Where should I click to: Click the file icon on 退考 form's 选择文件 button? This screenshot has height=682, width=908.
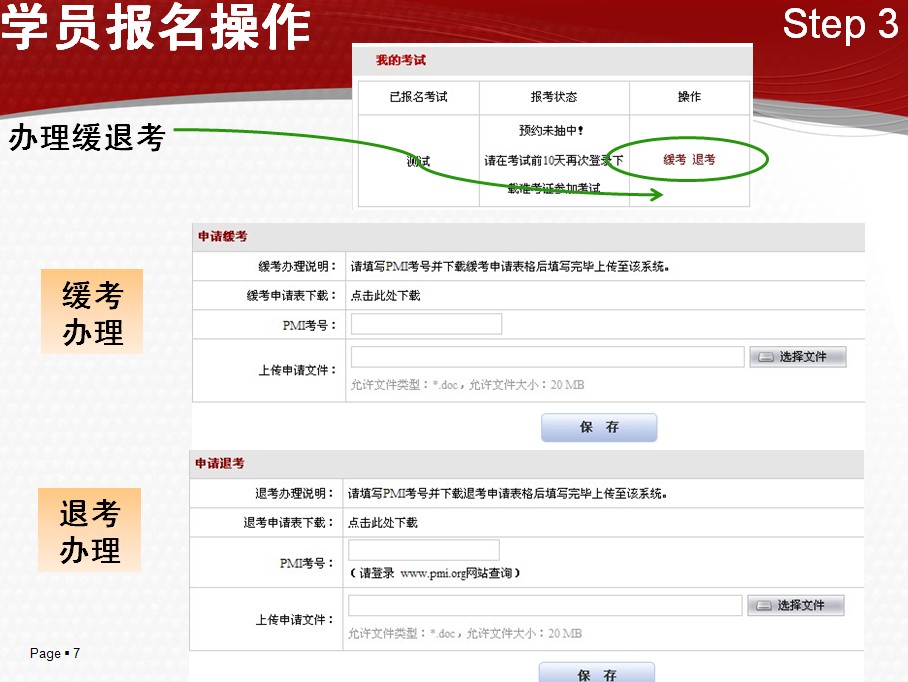click(764, 605)
